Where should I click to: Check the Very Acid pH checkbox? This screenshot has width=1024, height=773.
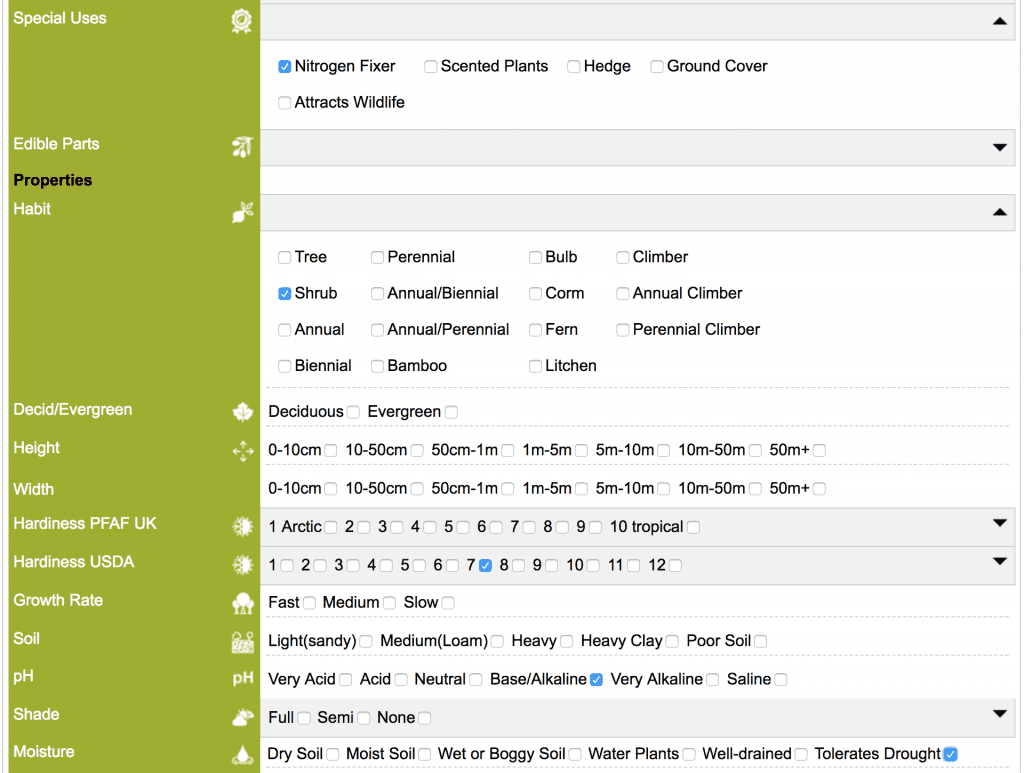(x=345, y=680)
